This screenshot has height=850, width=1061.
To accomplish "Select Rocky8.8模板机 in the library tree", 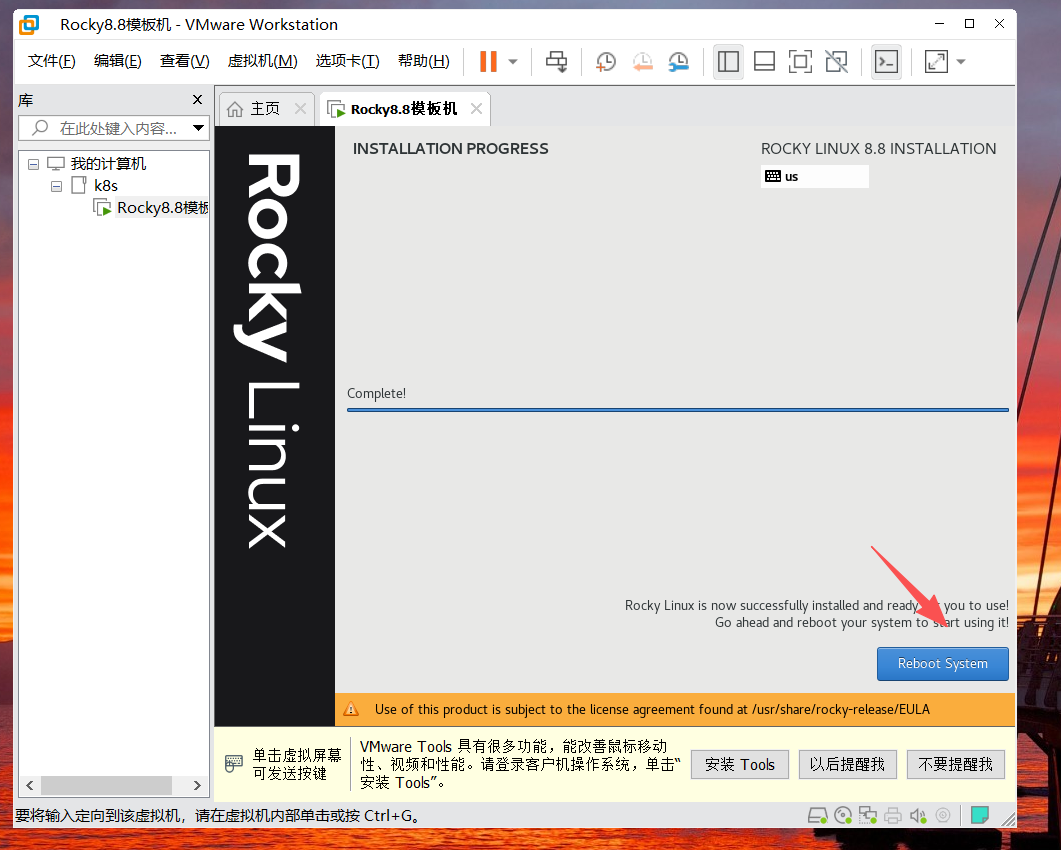I will coord(162,208).
